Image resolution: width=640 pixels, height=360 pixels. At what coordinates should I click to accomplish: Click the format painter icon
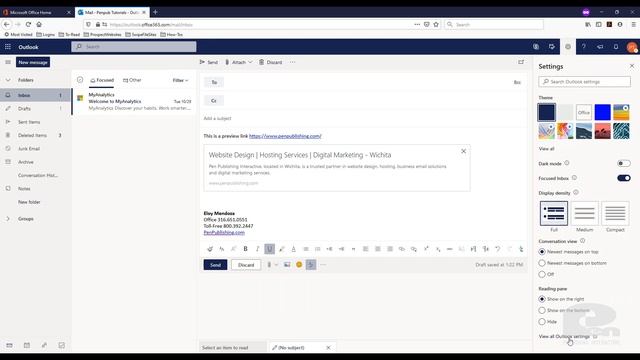click(x=210, y=249)
